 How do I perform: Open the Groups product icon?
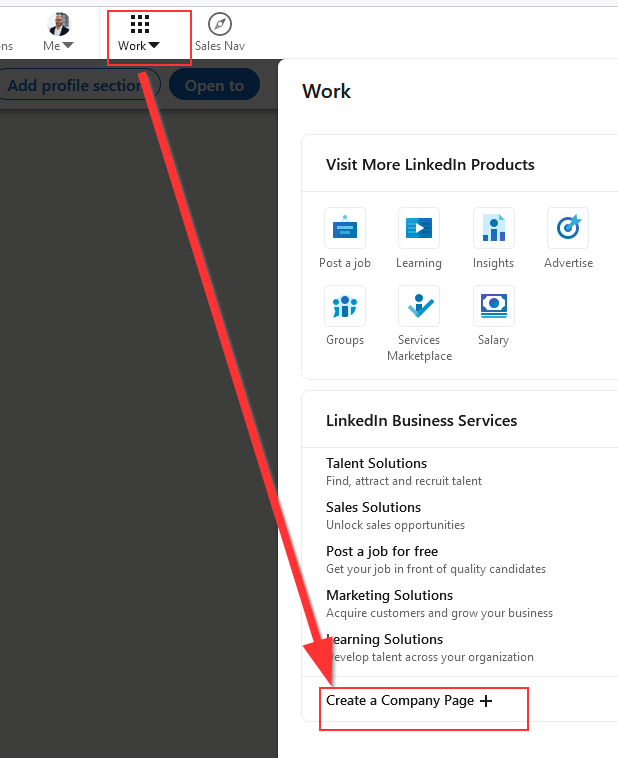[x=345, y=306]
